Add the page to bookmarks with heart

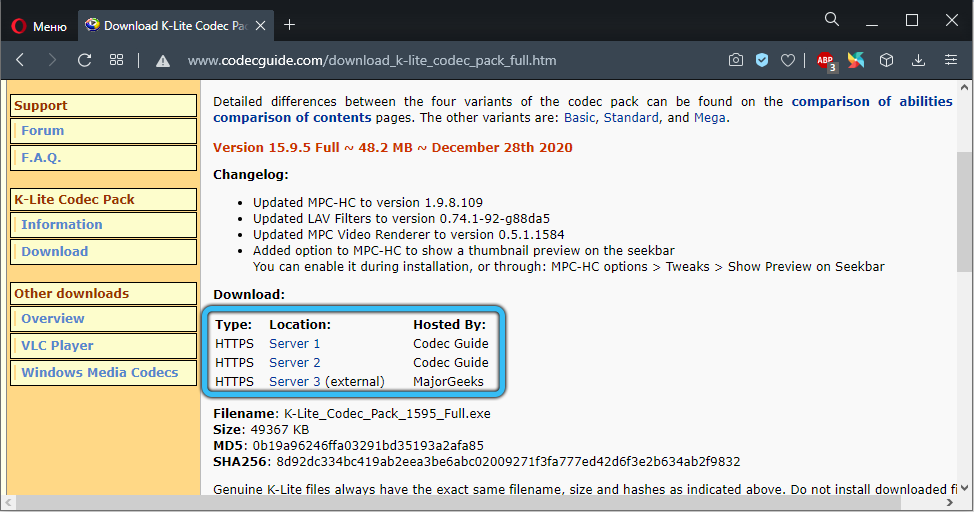[x=788, y=60]
